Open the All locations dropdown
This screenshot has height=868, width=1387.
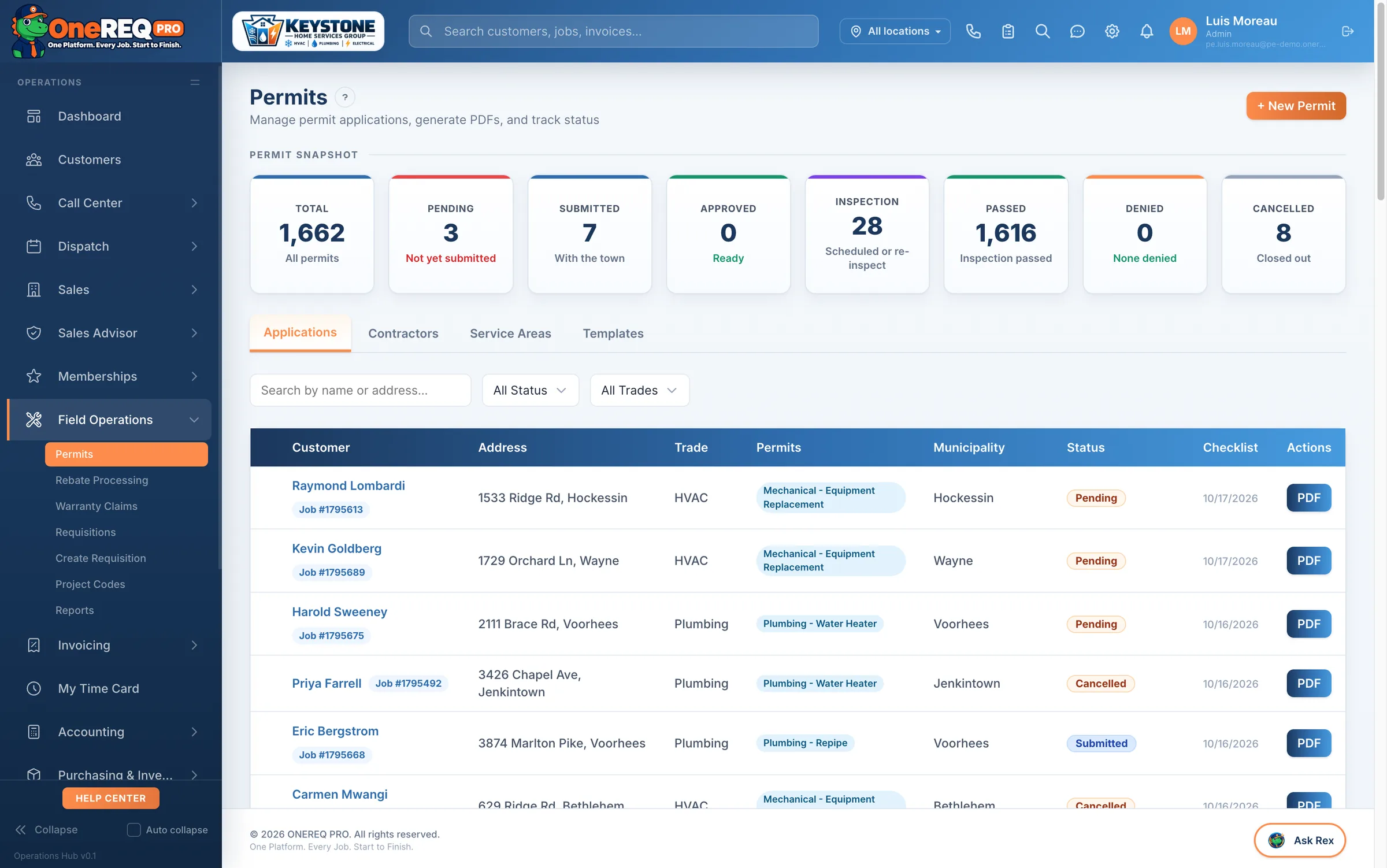click(895, 31)
